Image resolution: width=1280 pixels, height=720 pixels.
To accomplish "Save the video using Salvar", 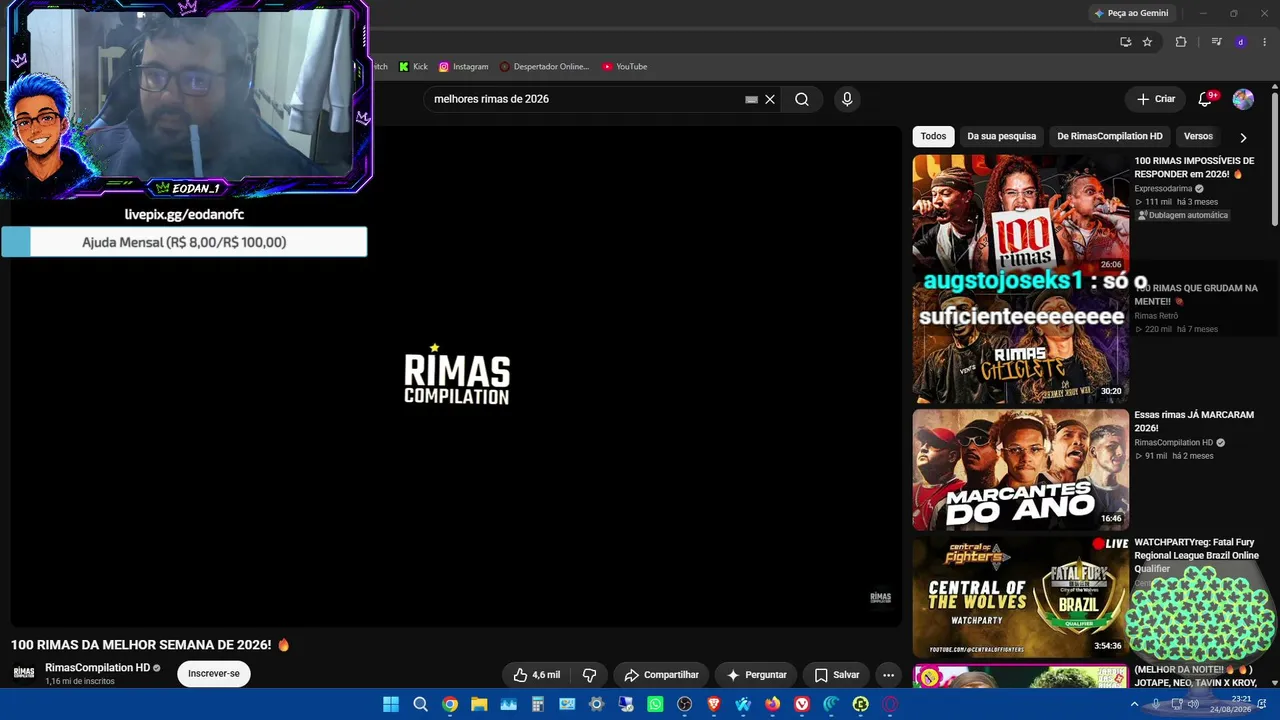I will click(837, 675).
